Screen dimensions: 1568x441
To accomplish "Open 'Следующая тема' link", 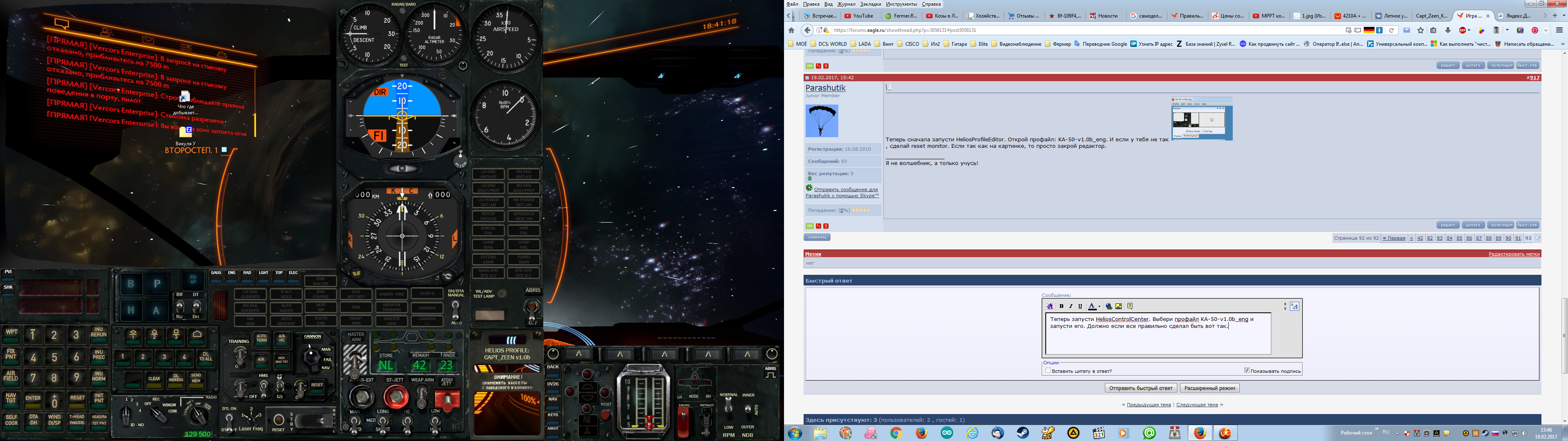I will 1197,404.
